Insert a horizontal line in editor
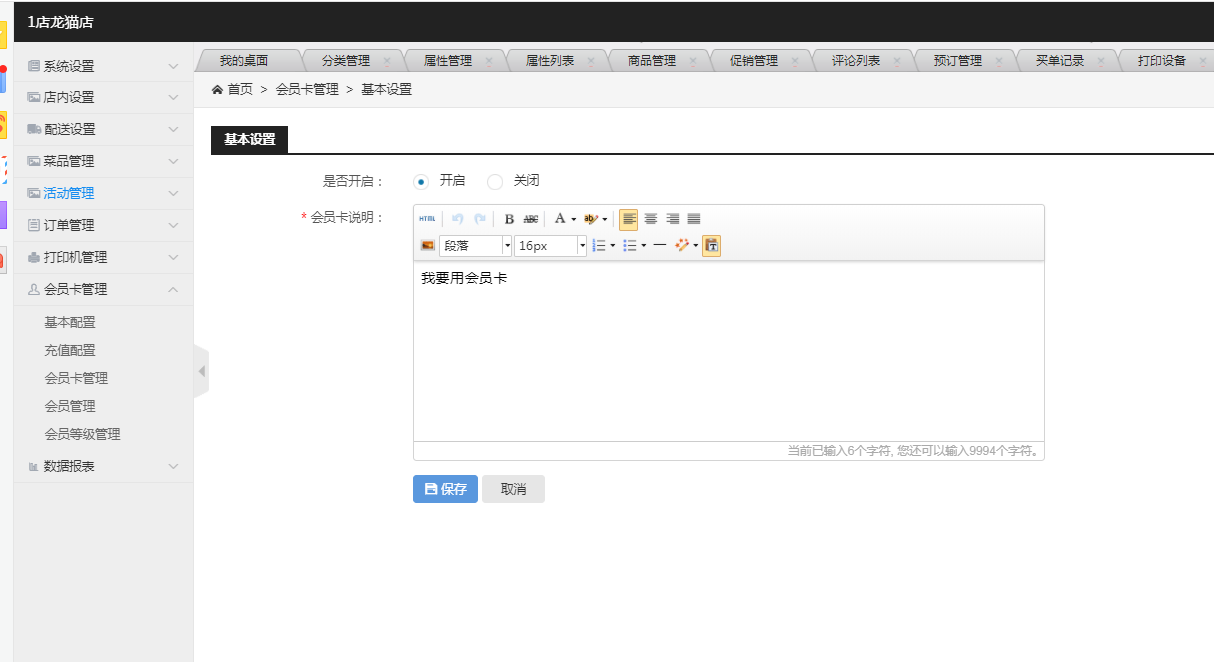 tap(660, 245)
